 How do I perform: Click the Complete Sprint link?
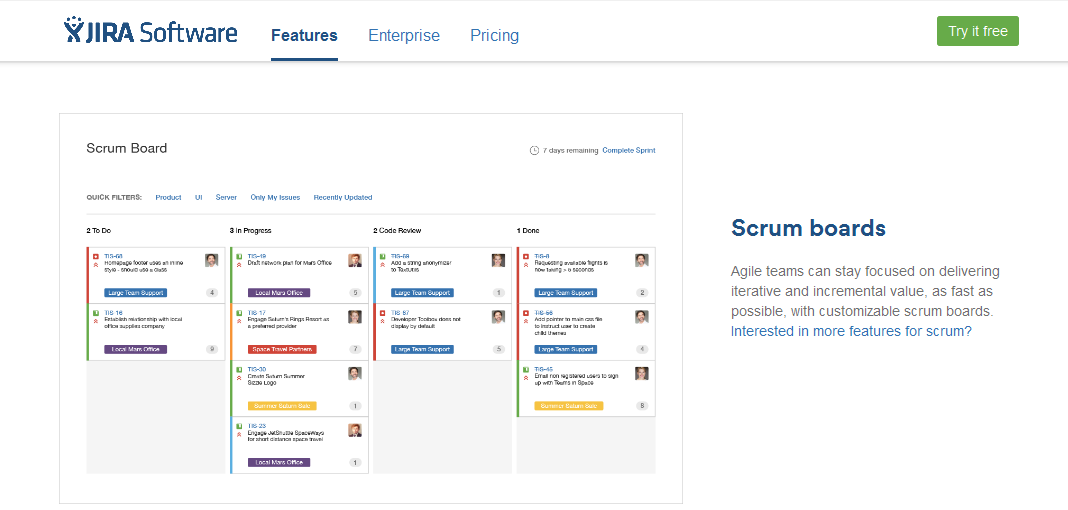coord(629,150)
